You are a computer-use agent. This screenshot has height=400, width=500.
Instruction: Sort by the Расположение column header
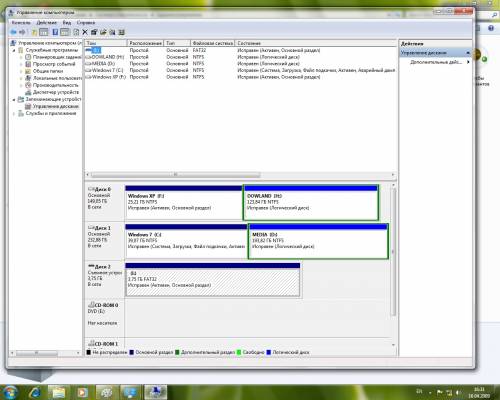(145, 43)
